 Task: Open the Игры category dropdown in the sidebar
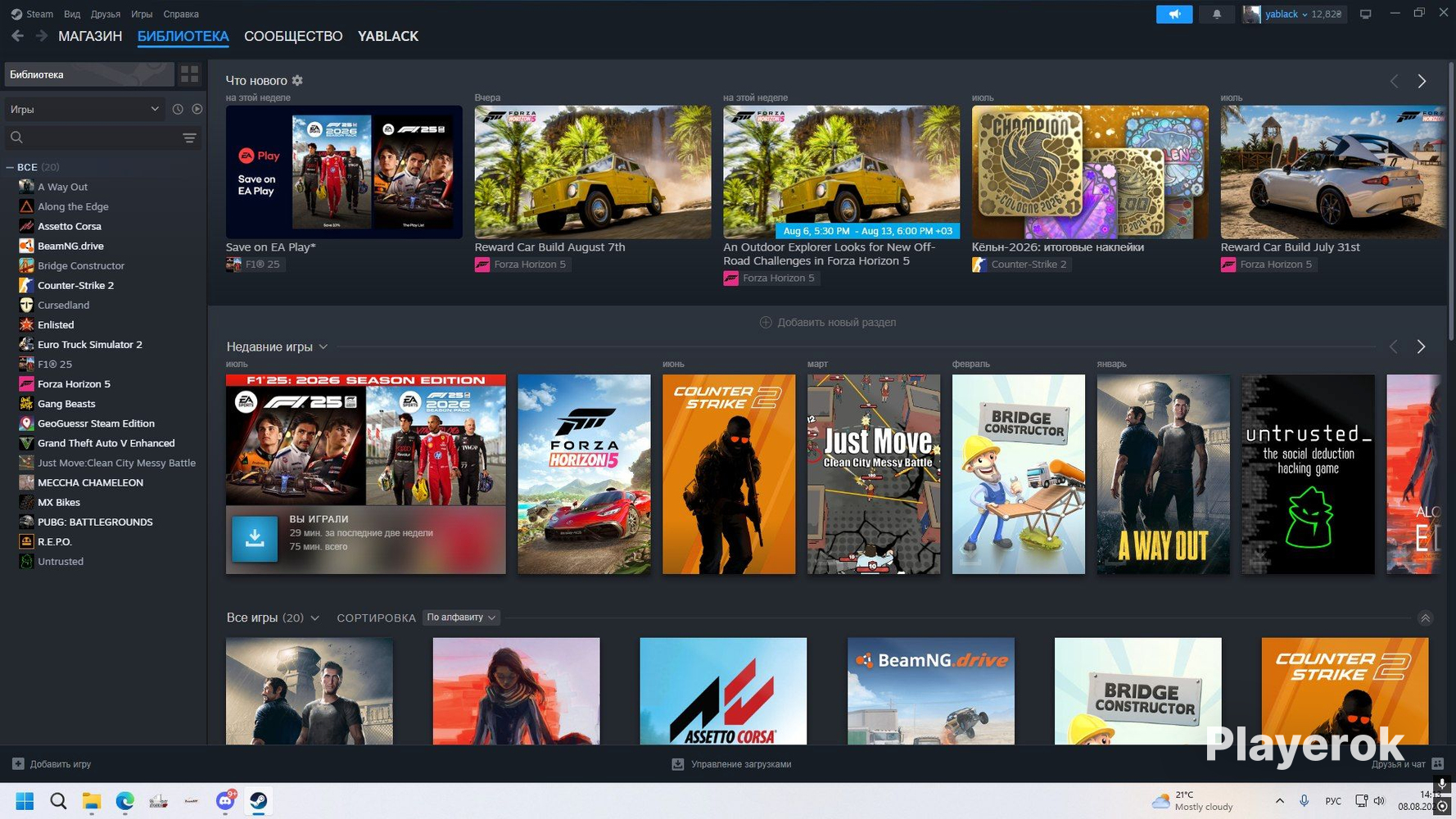pos(84,109)
